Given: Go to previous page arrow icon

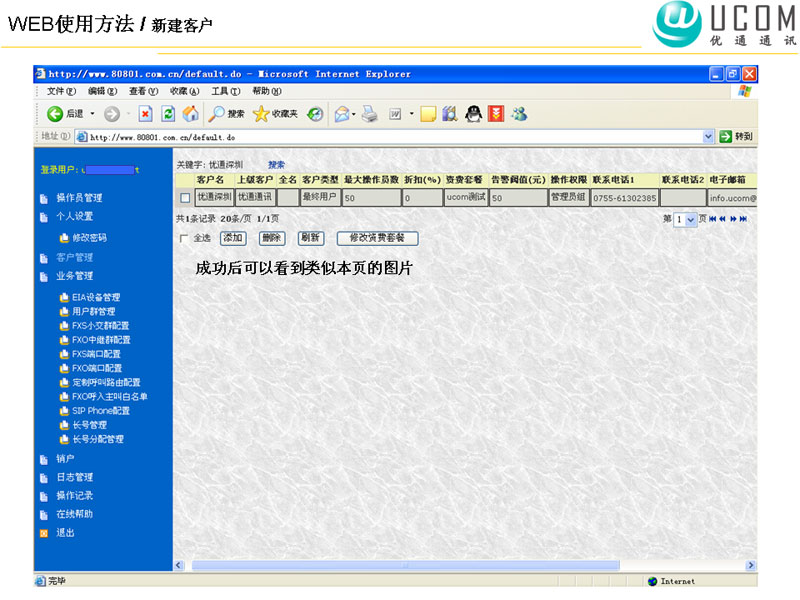Looking at the screenshot, I should point(722,219).
